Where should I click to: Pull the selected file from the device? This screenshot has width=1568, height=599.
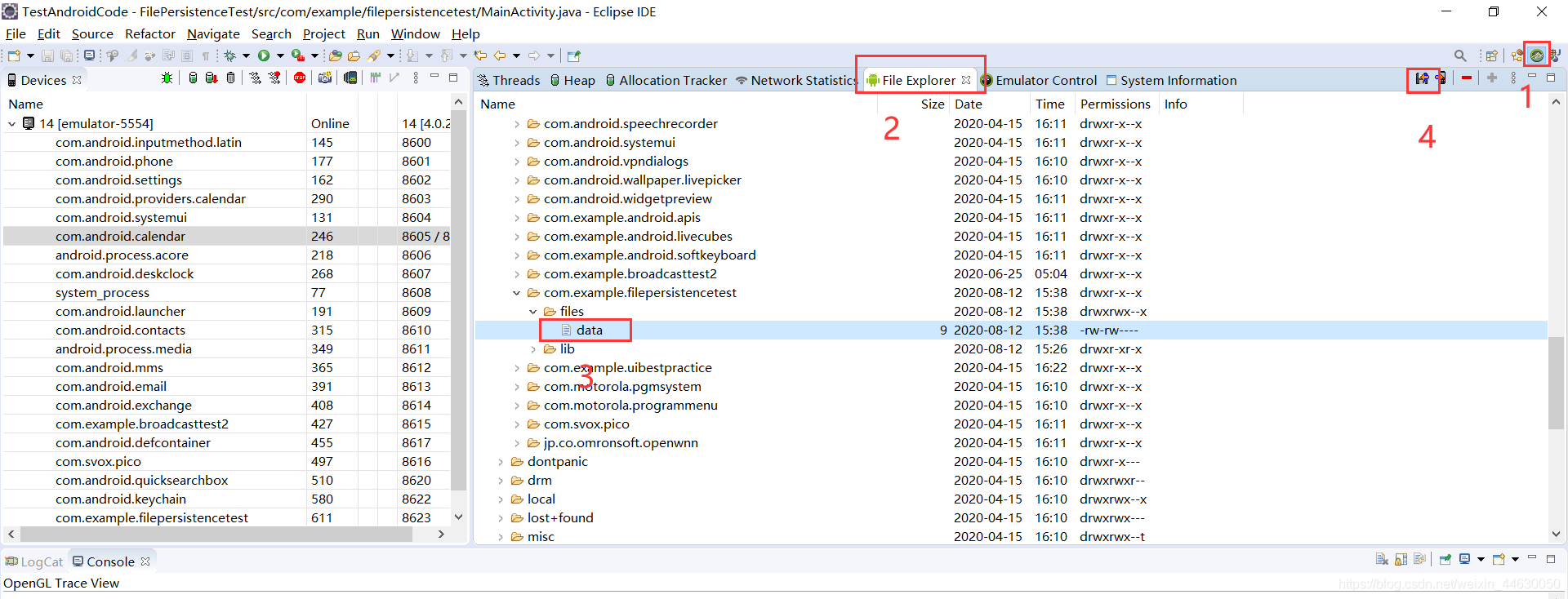click(x=1422, y=78)
